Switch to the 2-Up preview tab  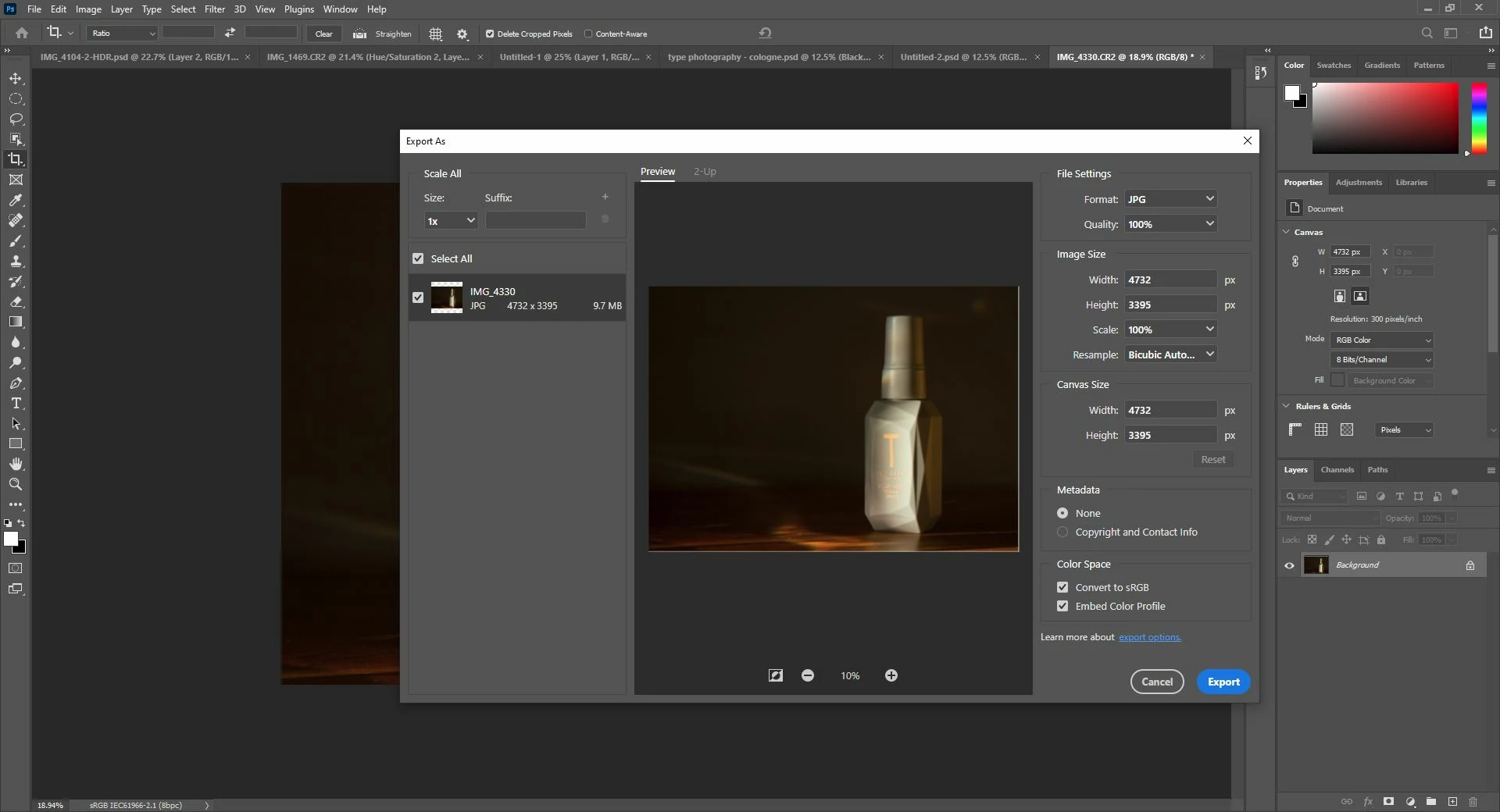(x=705, y=172)
